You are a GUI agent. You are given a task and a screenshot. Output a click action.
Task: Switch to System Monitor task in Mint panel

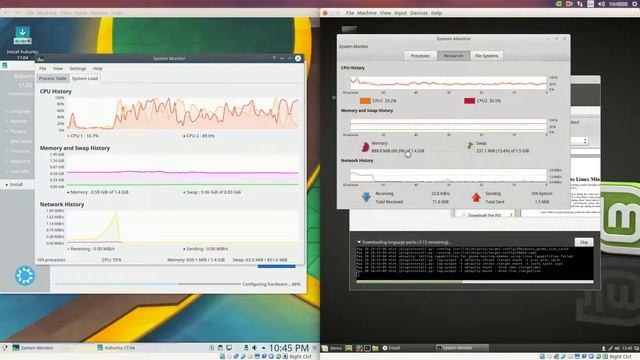[x=461, y=348]
